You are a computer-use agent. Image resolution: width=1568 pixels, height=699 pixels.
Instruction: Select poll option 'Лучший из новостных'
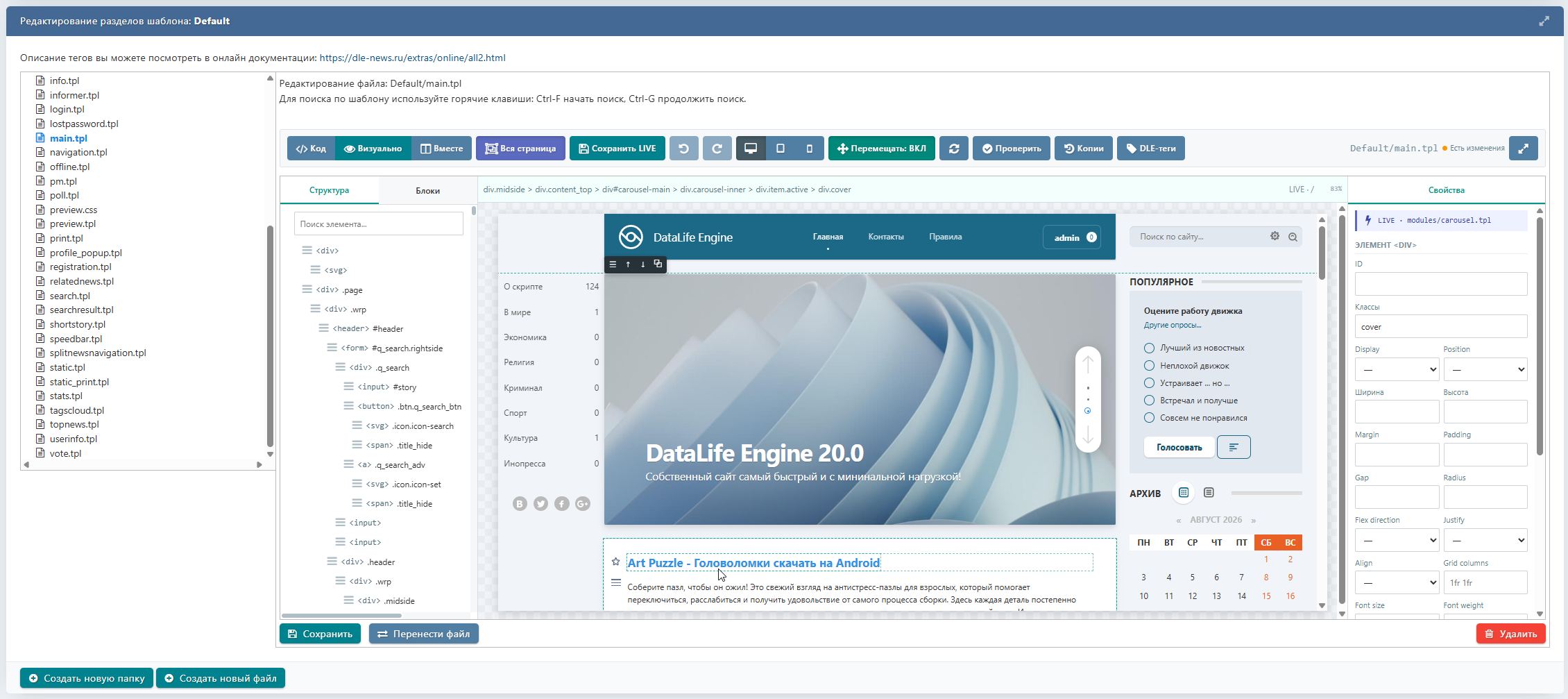tap(1149, 348)
